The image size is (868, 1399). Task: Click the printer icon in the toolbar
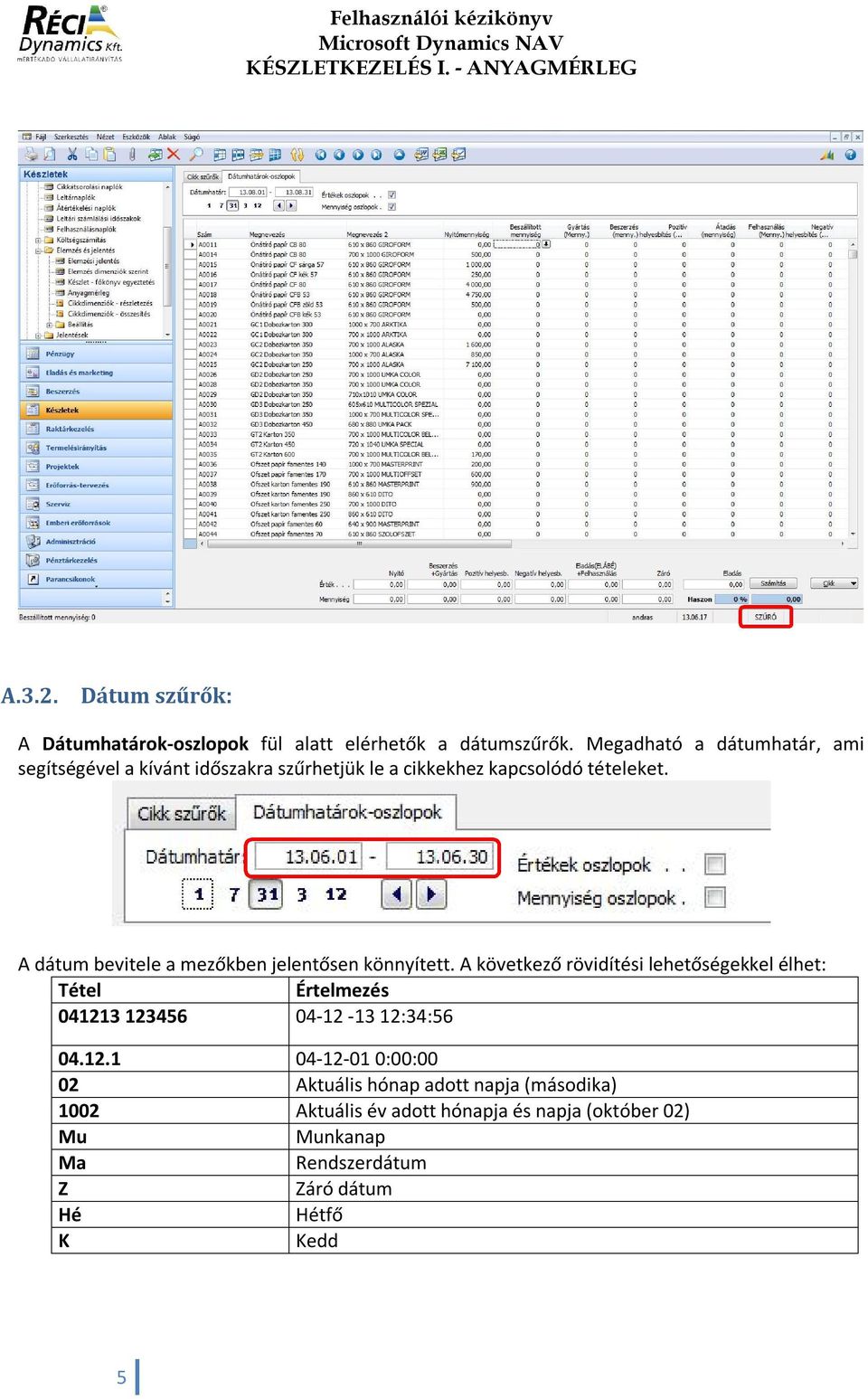(31, 155)
